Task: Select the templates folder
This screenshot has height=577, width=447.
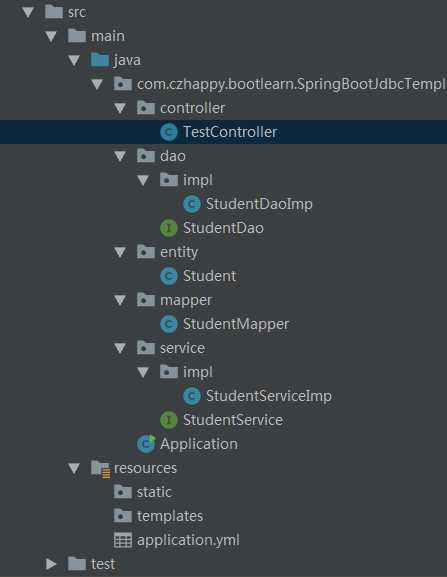Action: click(x=170, y=516)
